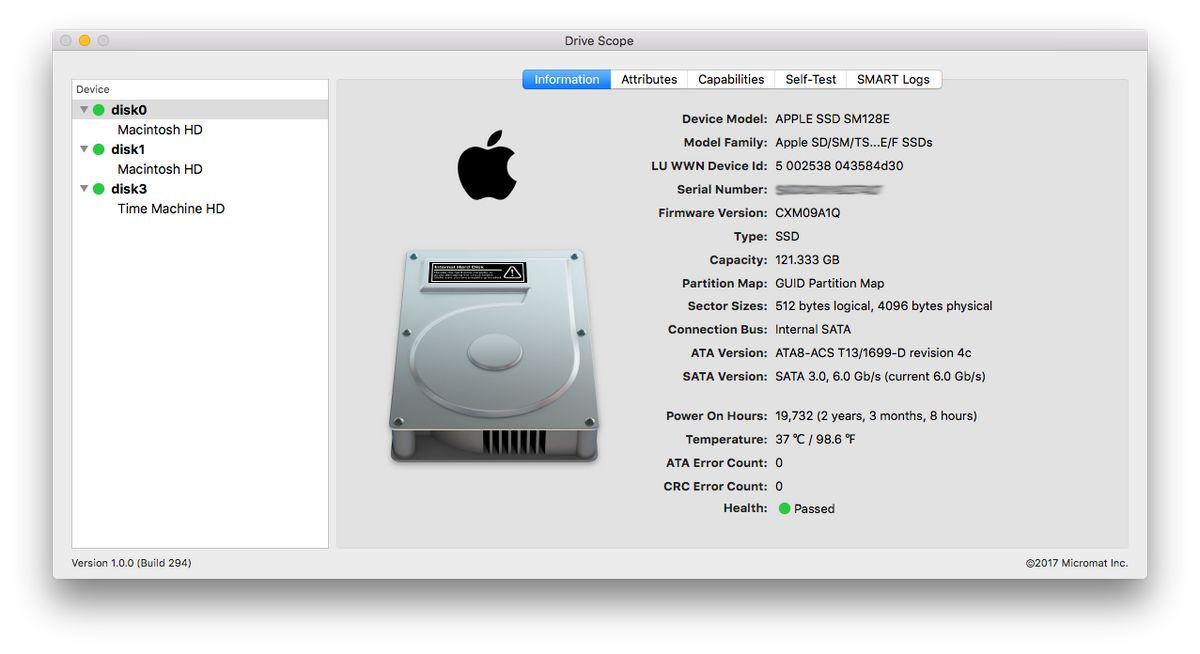
Task: Click the green status dot beside disk0
Action: 98,110
